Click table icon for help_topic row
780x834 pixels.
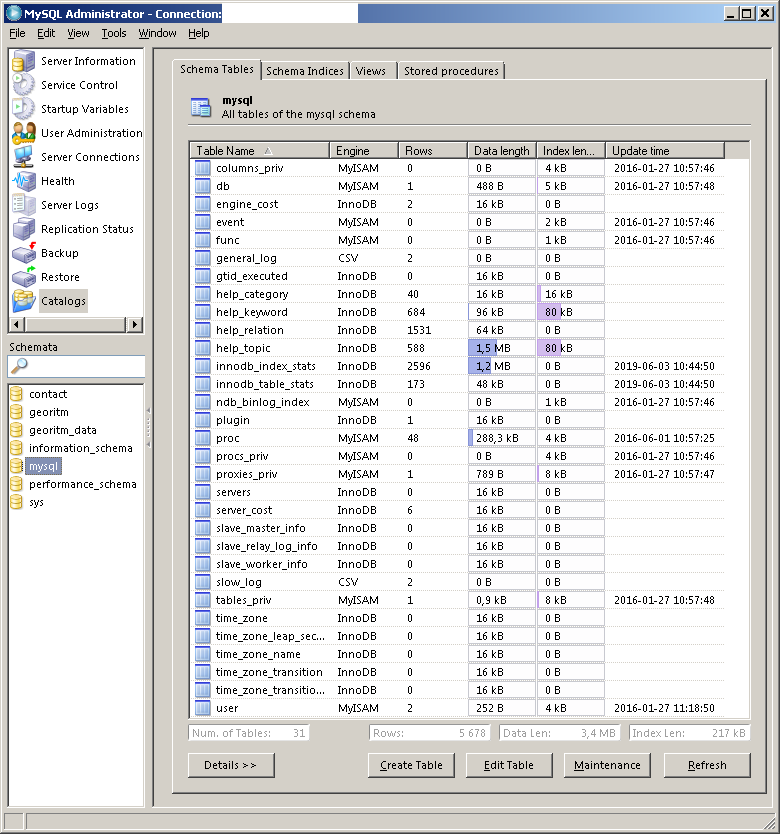tap(202, 348)
